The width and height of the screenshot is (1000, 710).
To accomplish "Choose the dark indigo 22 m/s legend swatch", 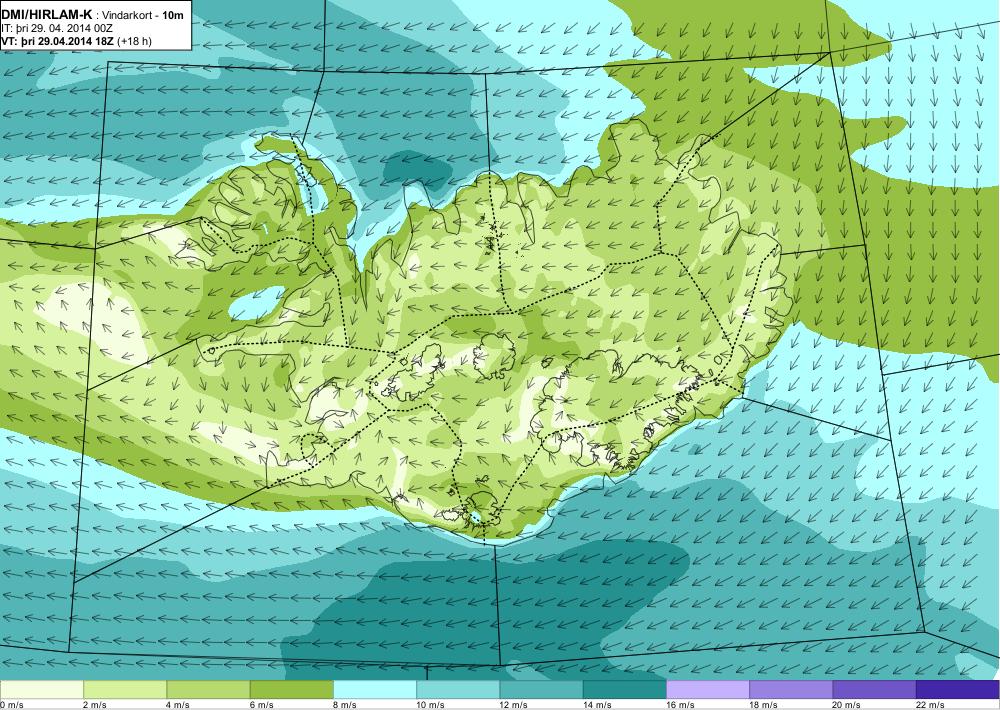I will click(x=957, y=690).
